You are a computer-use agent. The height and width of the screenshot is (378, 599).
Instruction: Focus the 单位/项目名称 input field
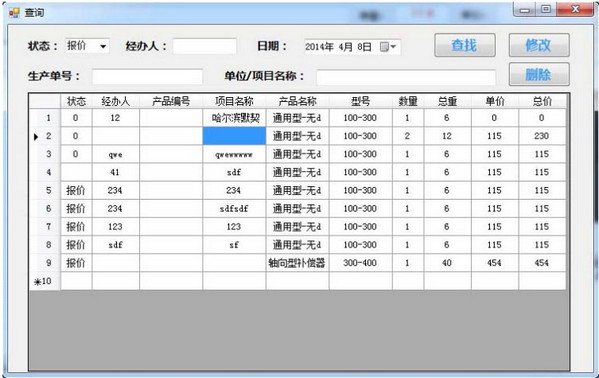[406, 78]
